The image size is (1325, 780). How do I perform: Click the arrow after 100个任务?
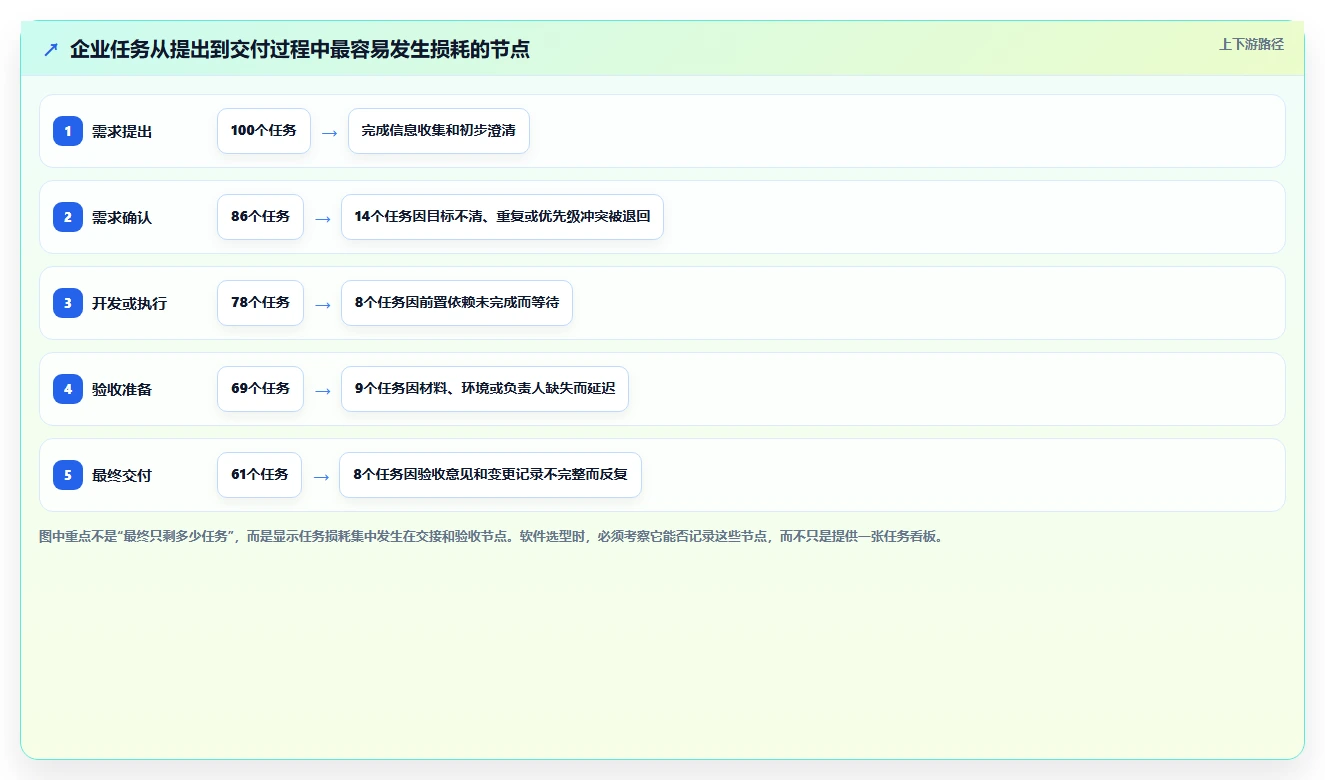[x=330, y=132]
